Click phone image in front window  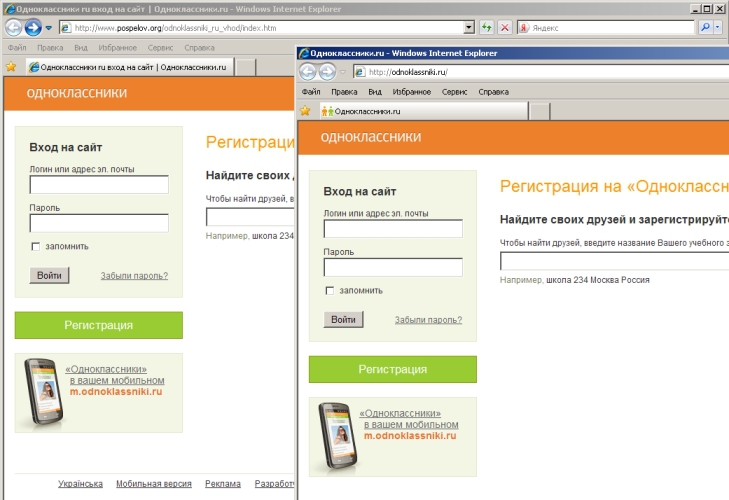coord(338,435)
